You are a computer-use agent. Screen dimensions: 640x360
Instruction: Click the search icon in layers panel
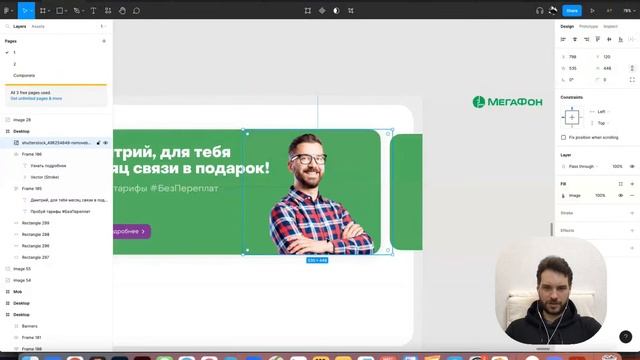[x=7, y=26]
